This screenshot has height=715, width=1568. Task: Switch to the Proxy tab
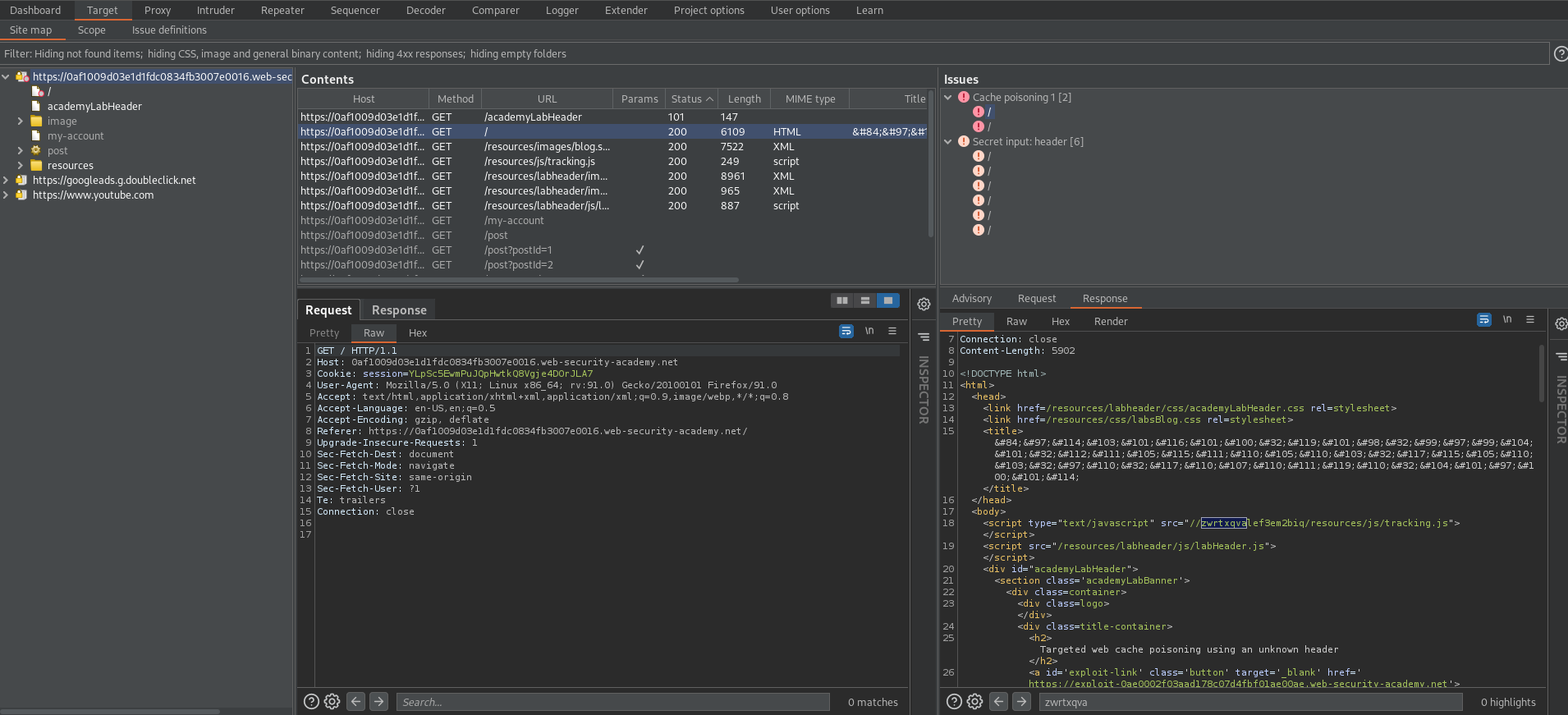[x=158, y=11]
